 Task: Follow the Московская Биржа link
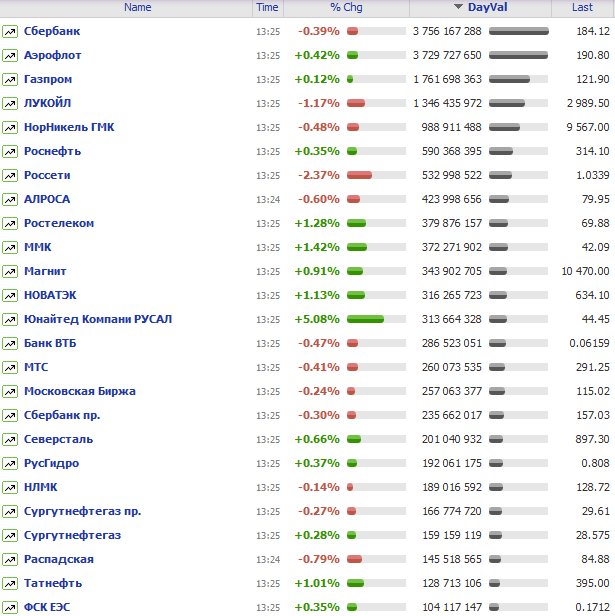tap(79, 391)
